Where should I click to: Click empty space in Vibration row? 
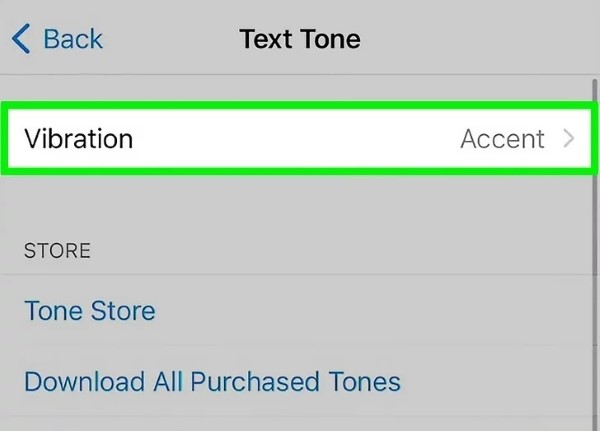point(300,138)
